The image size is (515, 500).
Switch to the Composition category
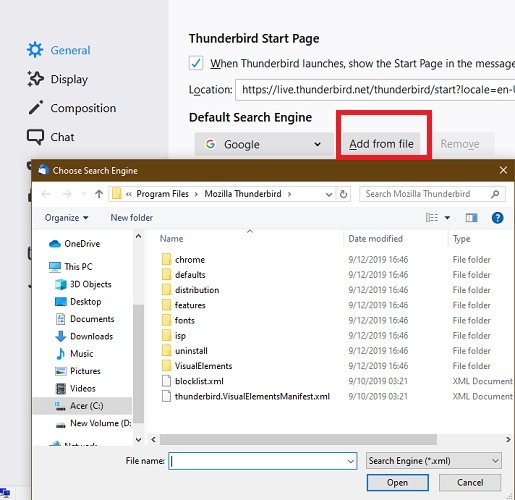click(x=83, y=108)
